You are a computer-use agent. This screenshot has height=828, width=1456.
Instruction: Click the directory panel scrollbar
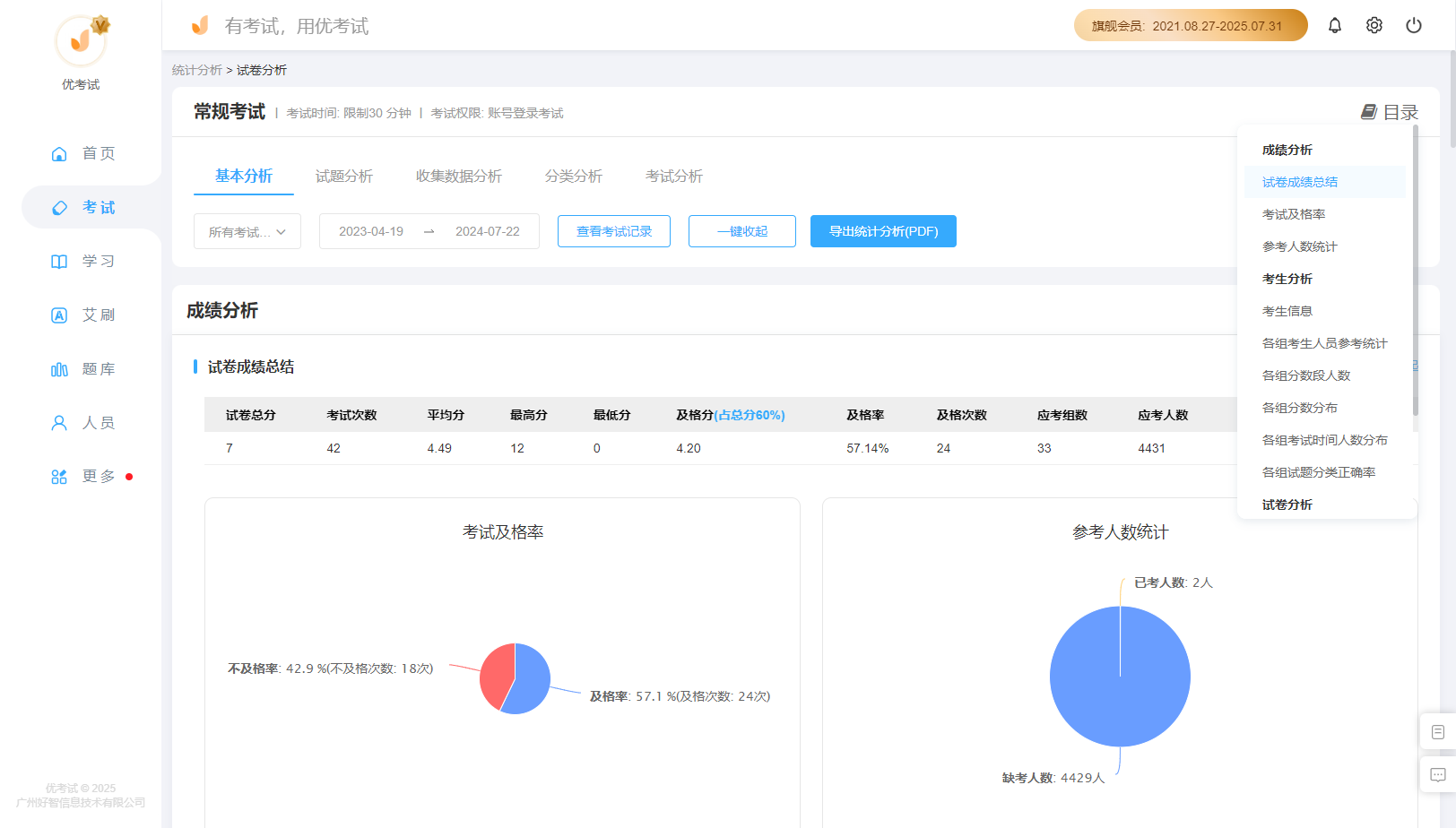pyautogui.click(x=1415, y=271)
